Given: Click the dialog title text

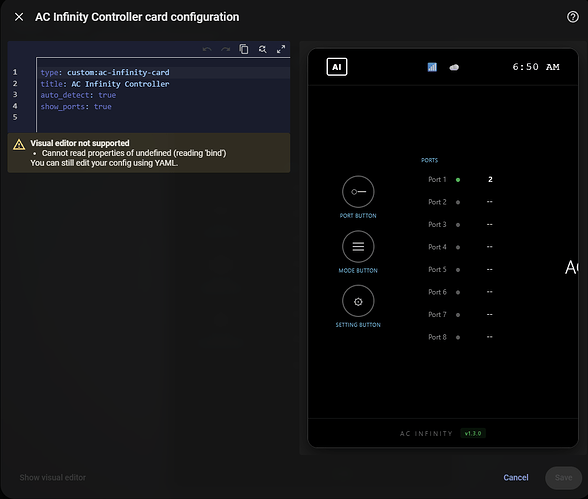Looking at the screenshot, I should coord(137,17).
